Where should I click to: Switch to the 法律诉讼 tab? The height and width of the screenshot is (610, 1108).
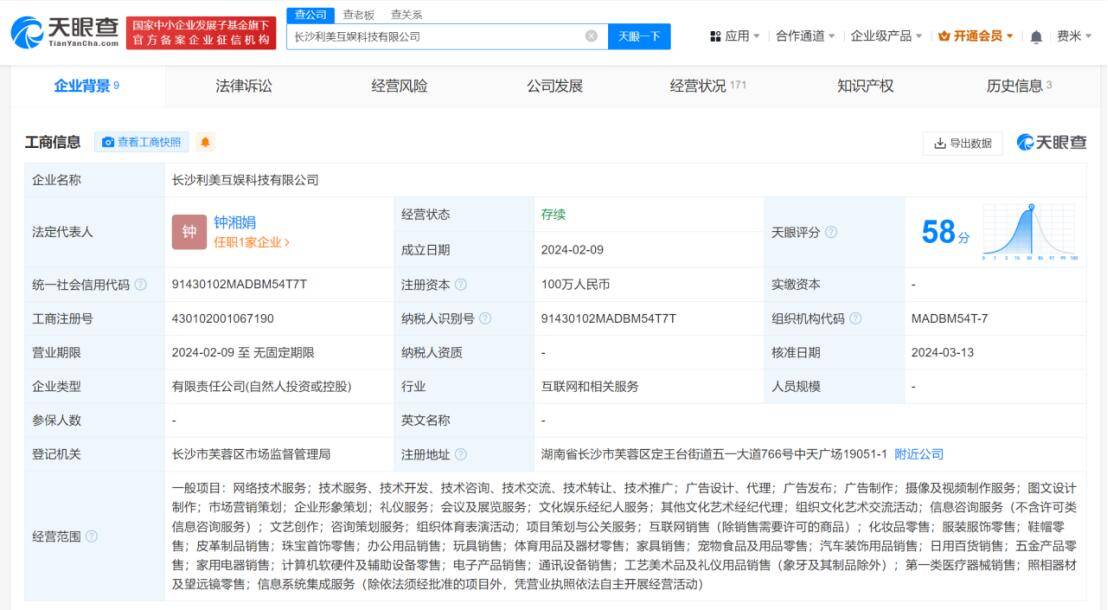click(243, 86)
